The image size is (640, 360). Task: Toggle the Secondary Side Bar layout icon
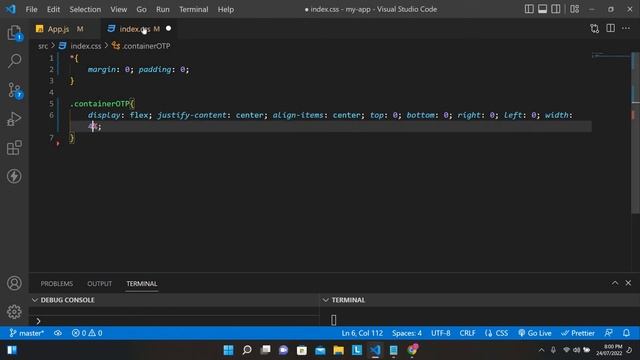(x=556, y=9)
